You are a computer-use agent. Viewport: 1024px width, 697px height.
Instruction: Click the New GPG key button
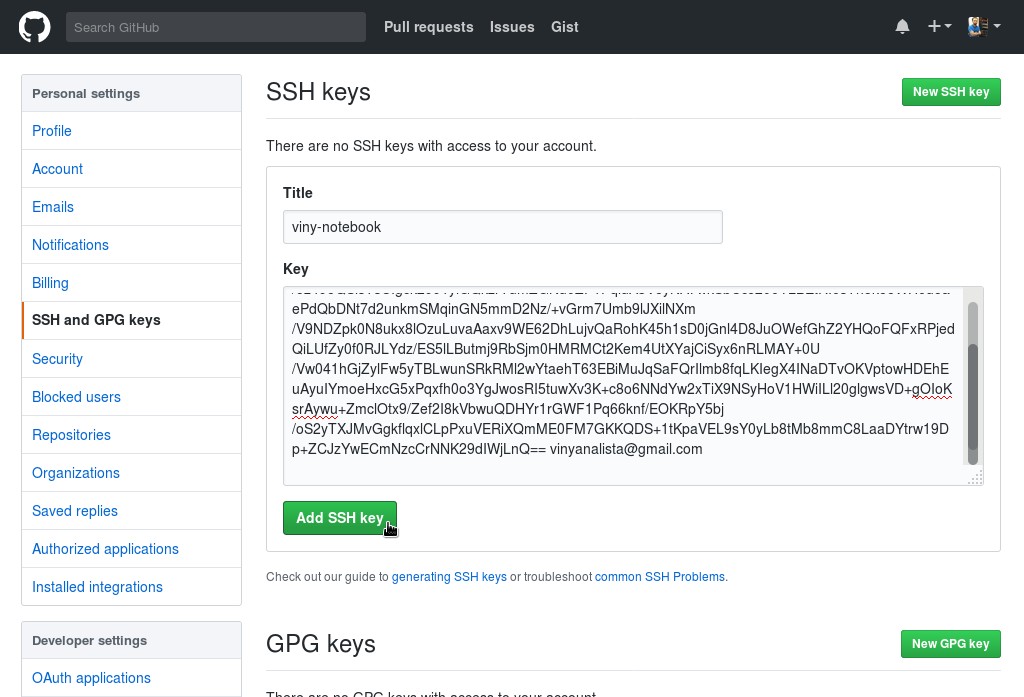[950, 644]
